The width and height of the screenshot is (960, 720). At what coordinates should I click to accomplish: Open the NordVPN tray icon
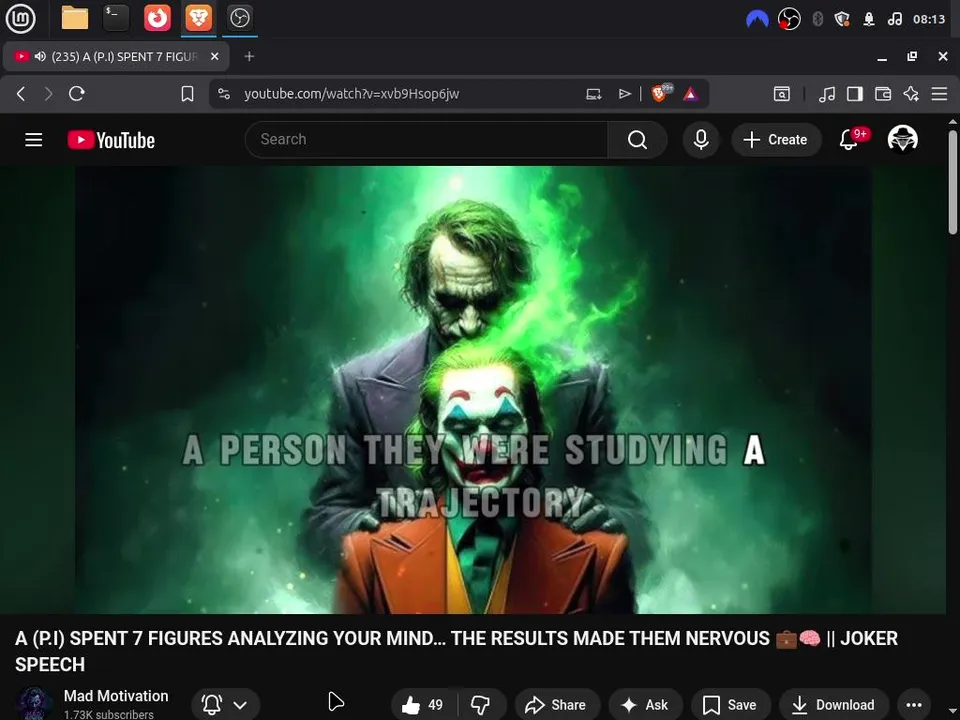pos(757,19)
